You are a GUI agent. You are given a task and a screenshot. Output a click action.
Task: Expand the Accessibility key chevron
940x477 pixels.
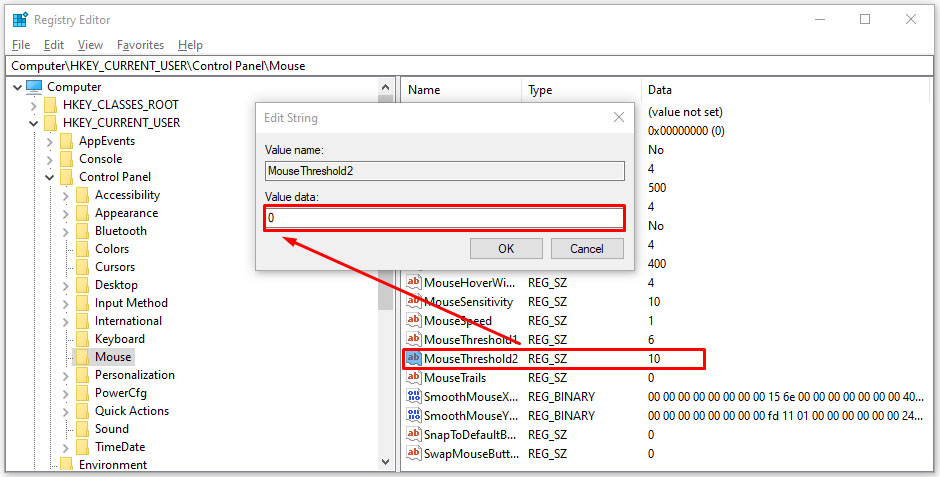point(66,195)
